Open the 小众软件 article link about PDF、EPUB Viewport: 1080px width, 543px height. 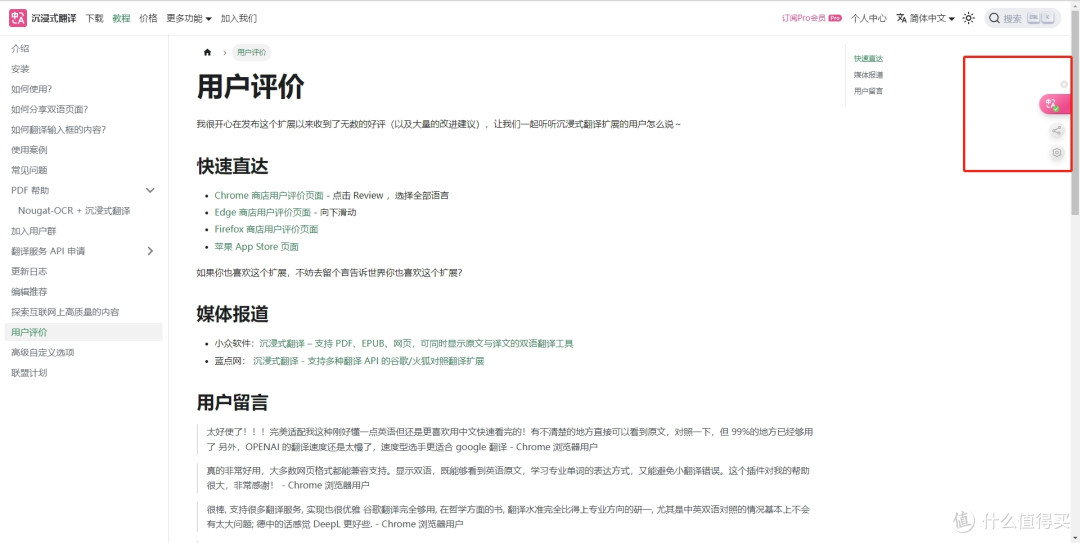click(x=416, y=343)
